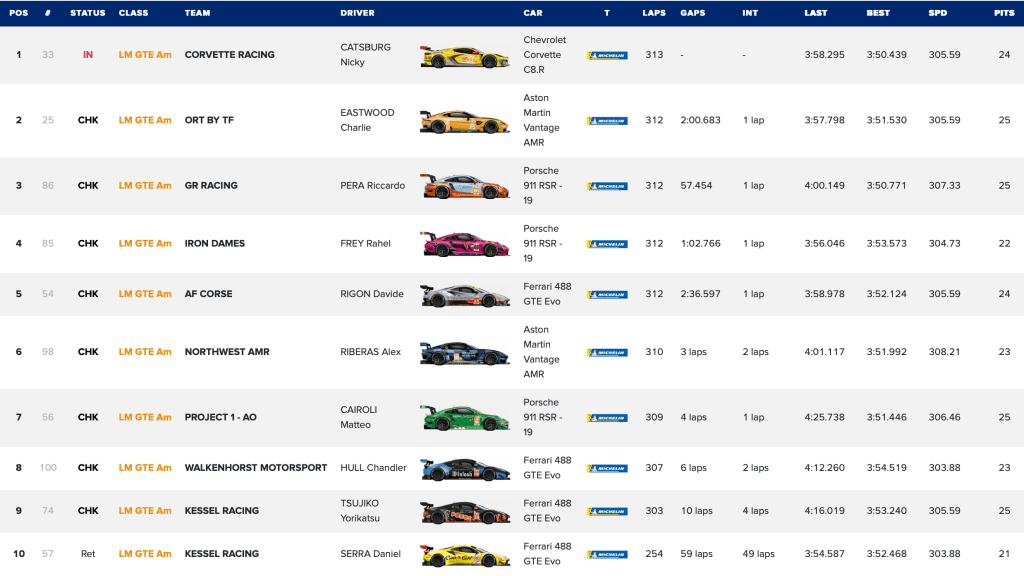Click driver name RIBERAS Alex

click(371, 352)
